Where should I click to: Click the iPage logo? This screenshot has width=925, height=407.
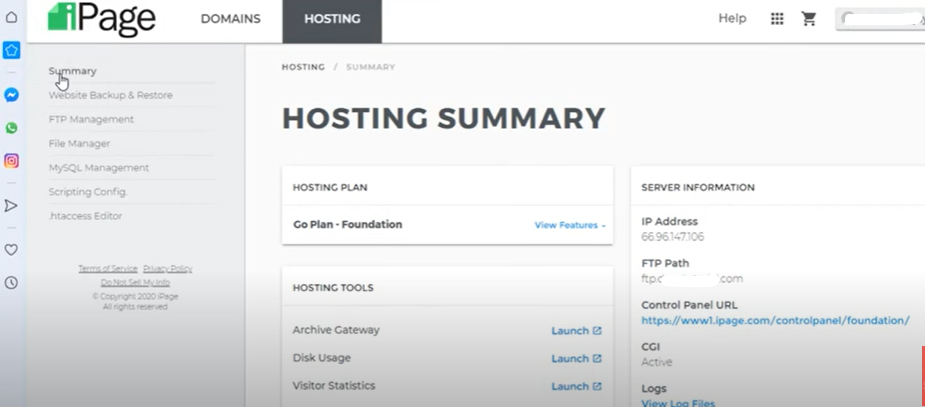tap(101, 19)
